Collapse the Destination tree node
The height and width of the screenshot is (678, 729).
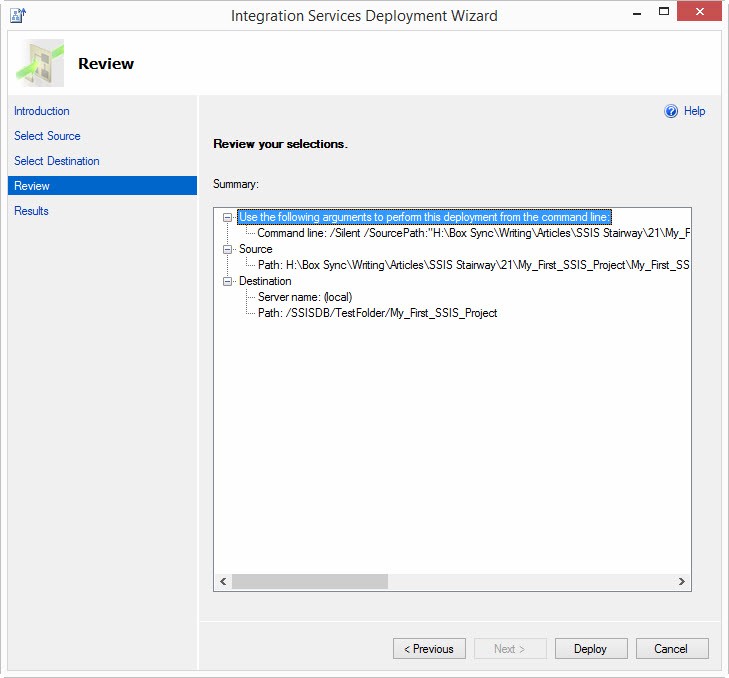[228, 281]
